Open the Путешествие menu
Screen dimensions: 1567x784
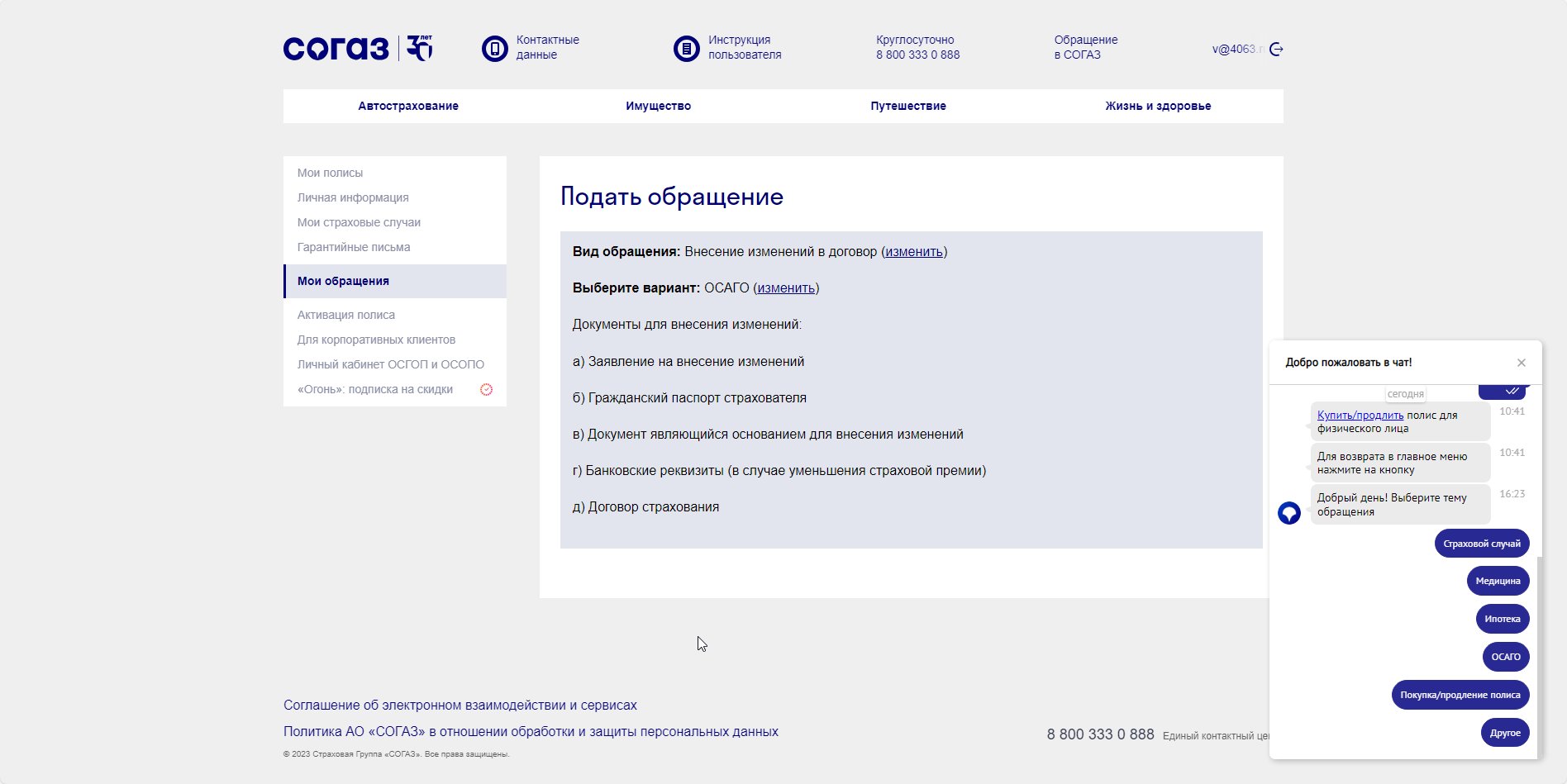coord(908,106)
